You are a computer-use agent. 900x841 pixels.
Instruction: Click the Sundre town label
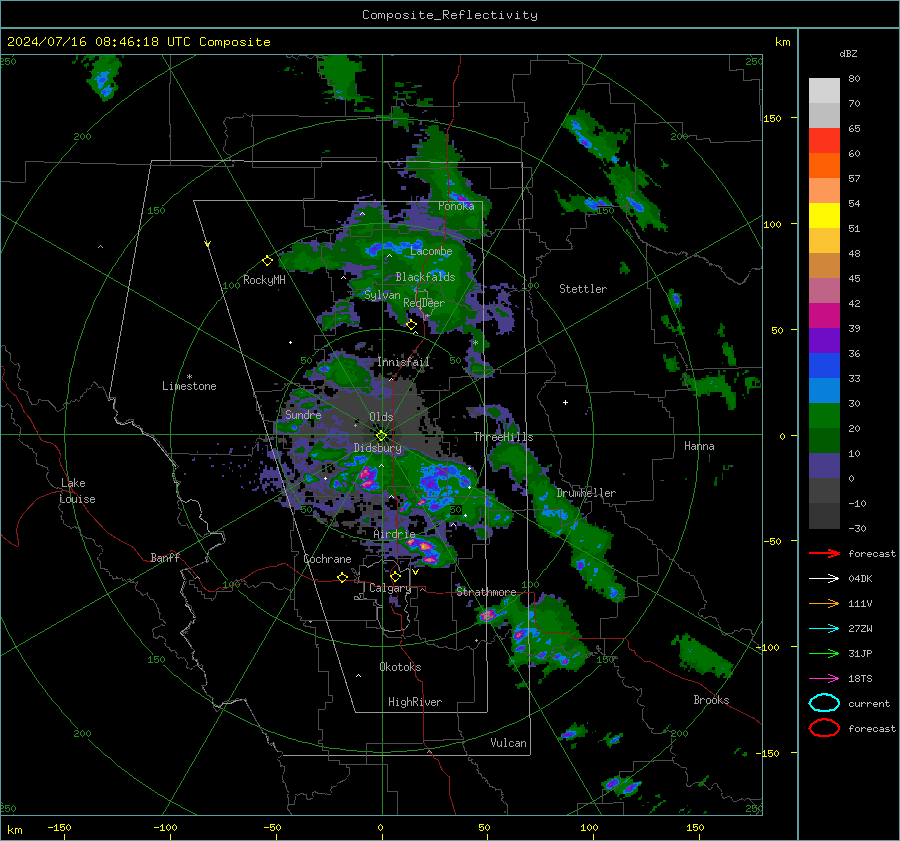(303, 414)
